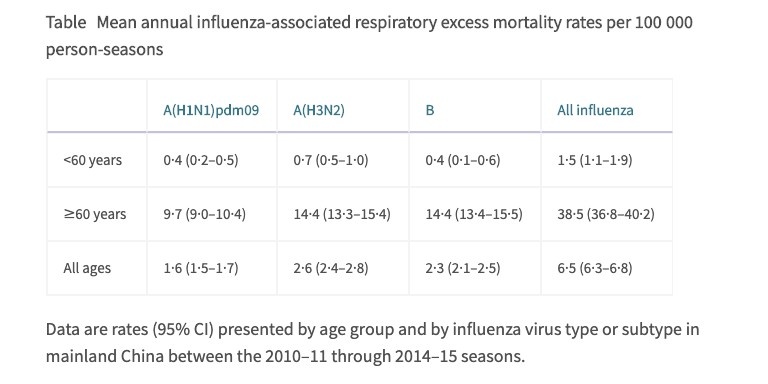
Task: Click the B column header
Action: [x=430, y=110]
